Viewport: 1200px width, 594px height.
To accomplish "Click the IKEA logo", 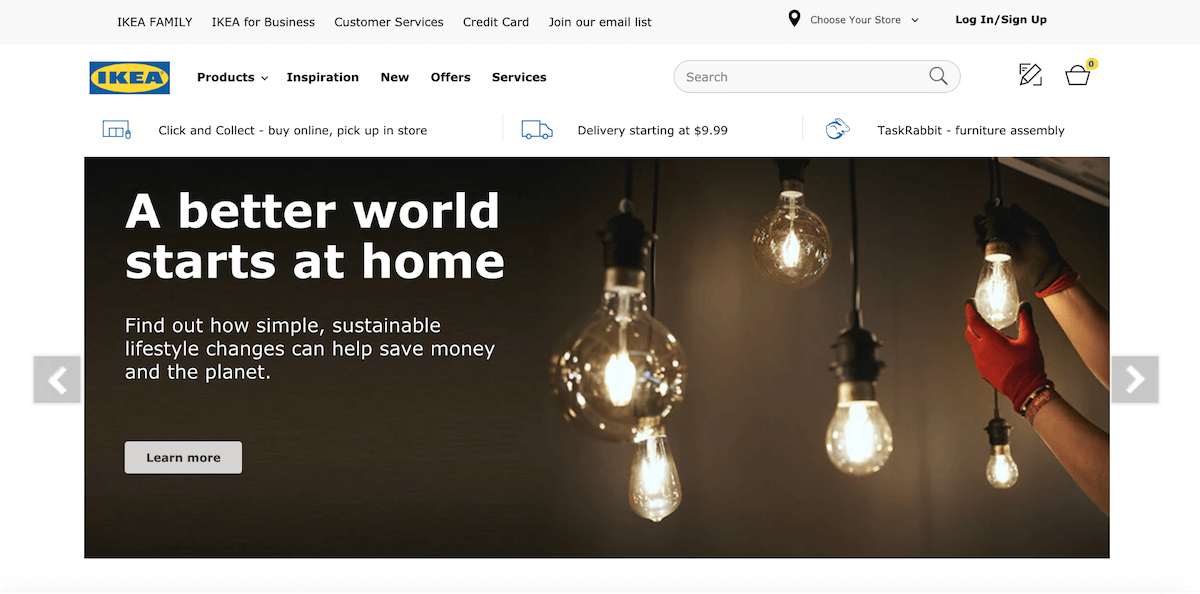I will pos(130,77).
